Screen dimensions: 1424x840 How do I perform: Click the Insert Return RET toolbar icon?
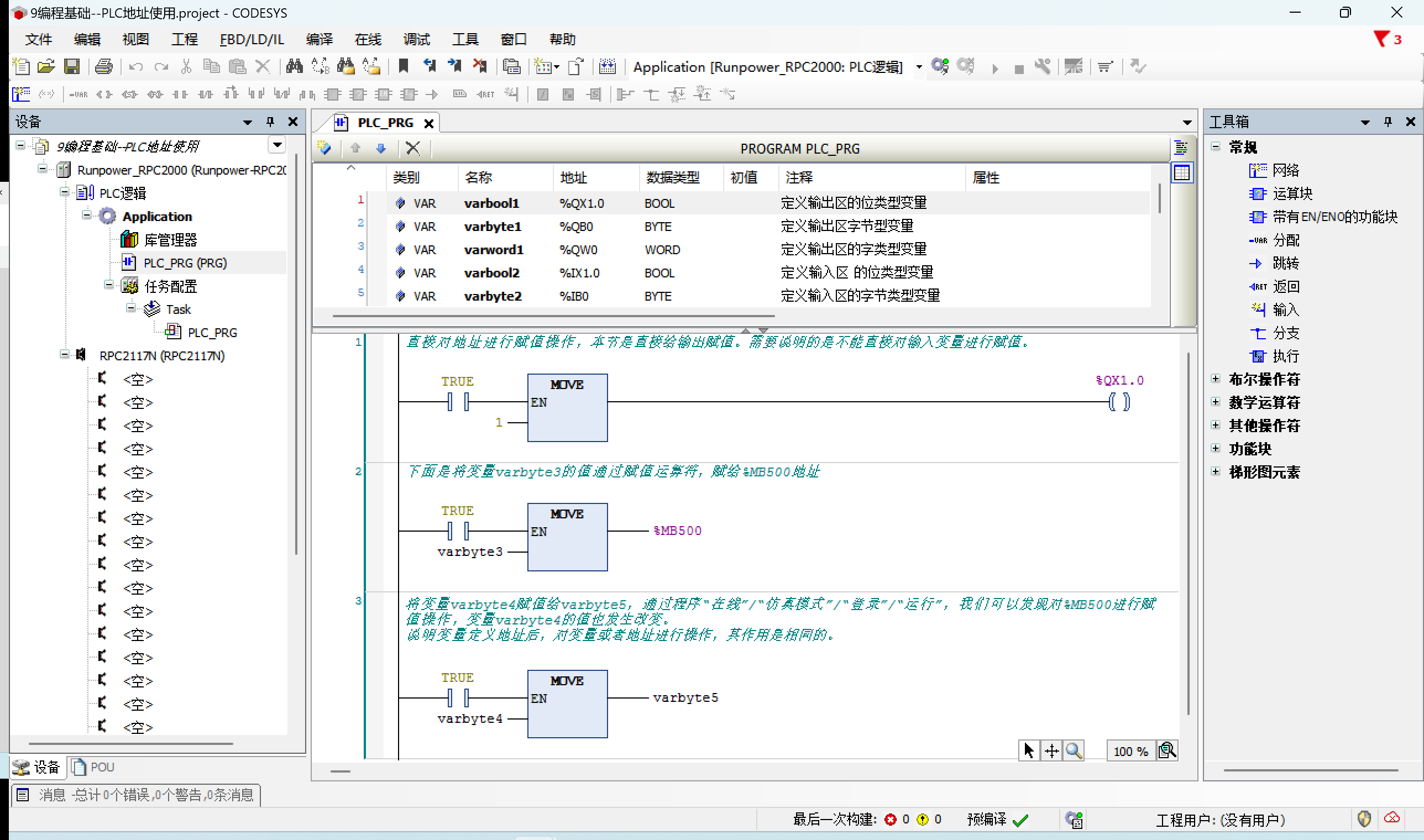[x=485, y=95]
